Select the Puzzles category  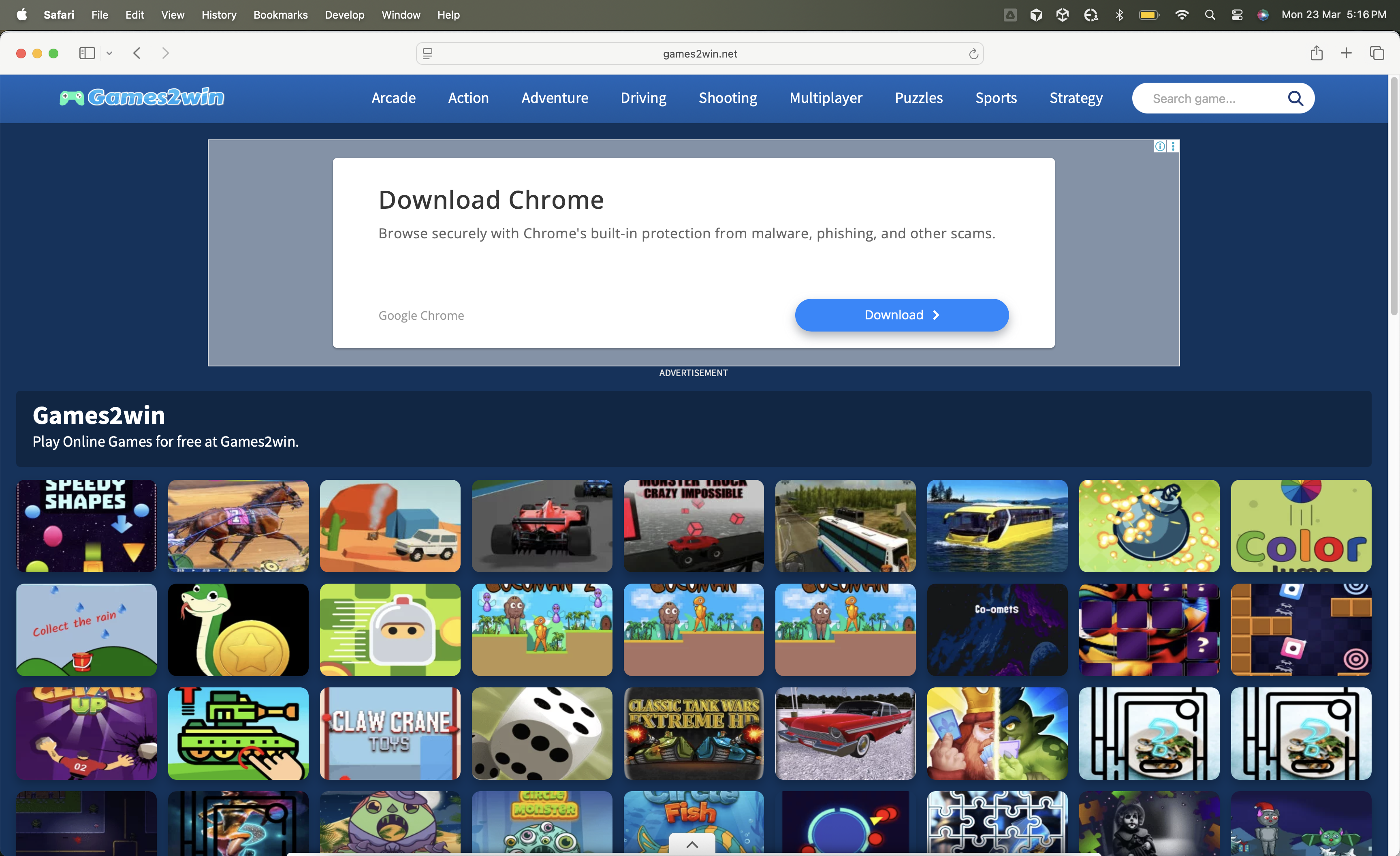[x=918, y=98]
